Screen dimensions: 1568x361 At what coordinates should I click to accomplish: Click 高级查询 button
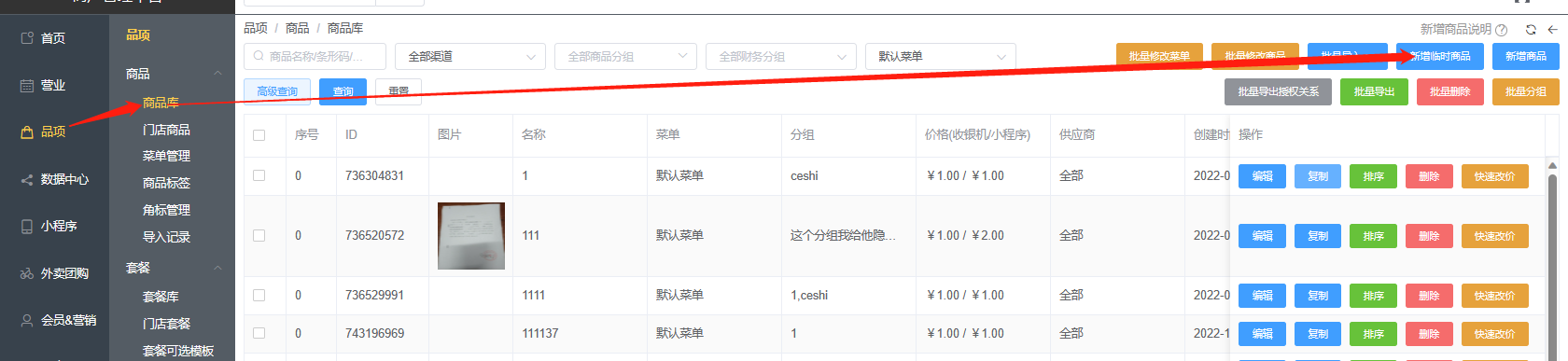coord(277,91)
